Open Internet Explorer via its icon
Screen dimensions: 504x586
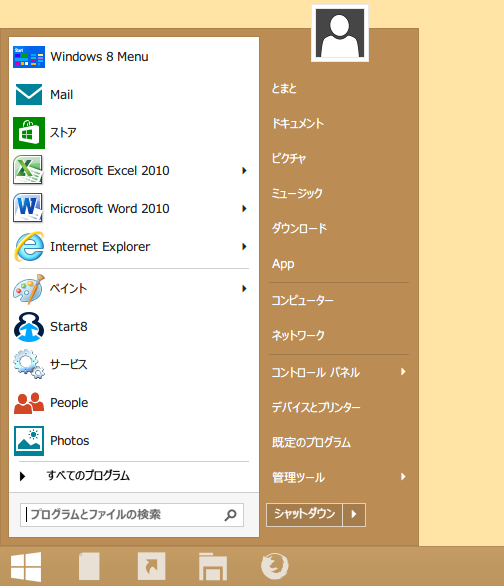(29, 246)
